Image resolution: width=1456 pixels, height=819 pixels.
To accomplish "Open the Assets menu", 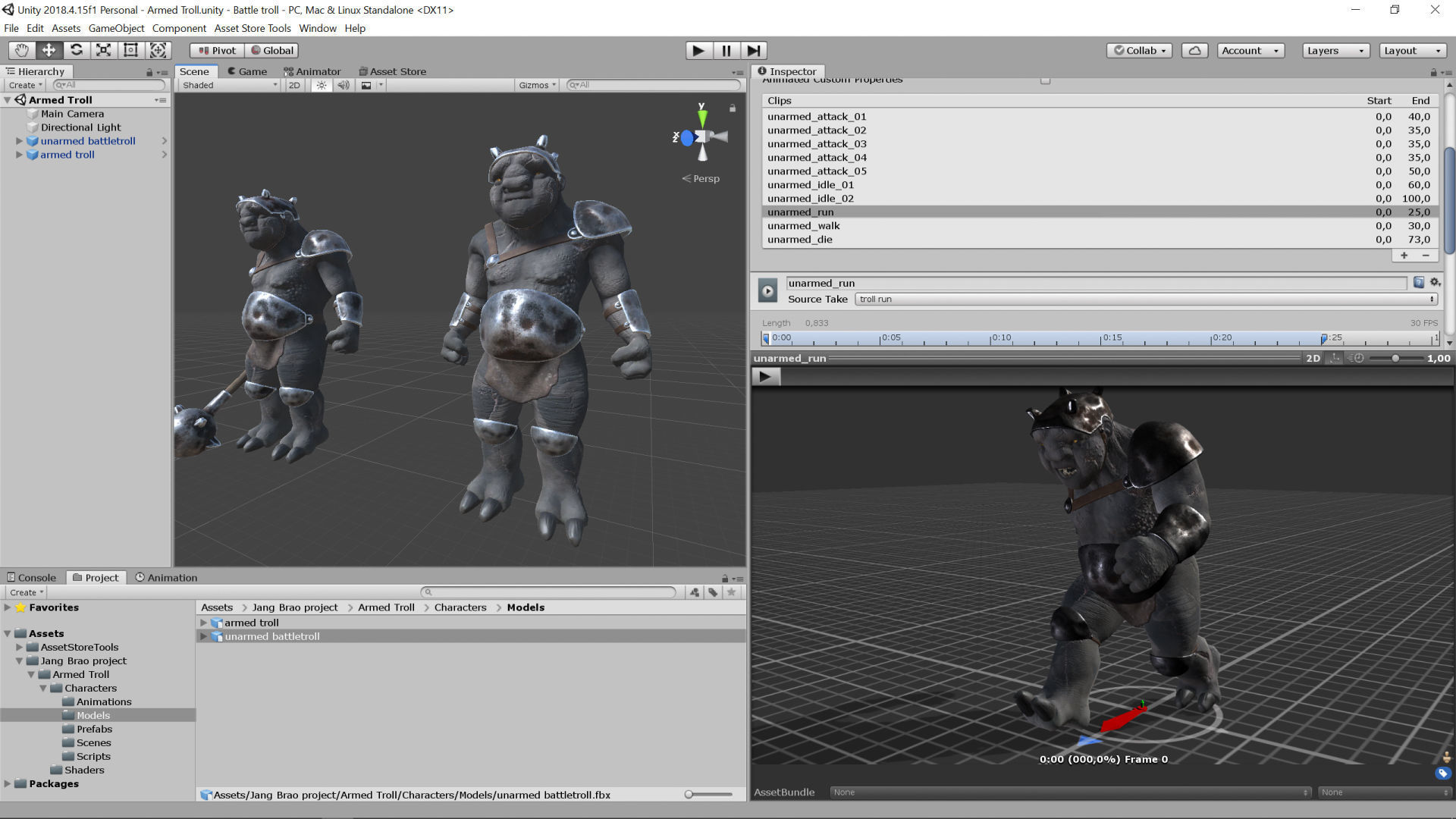I will (x=66, y=28).
